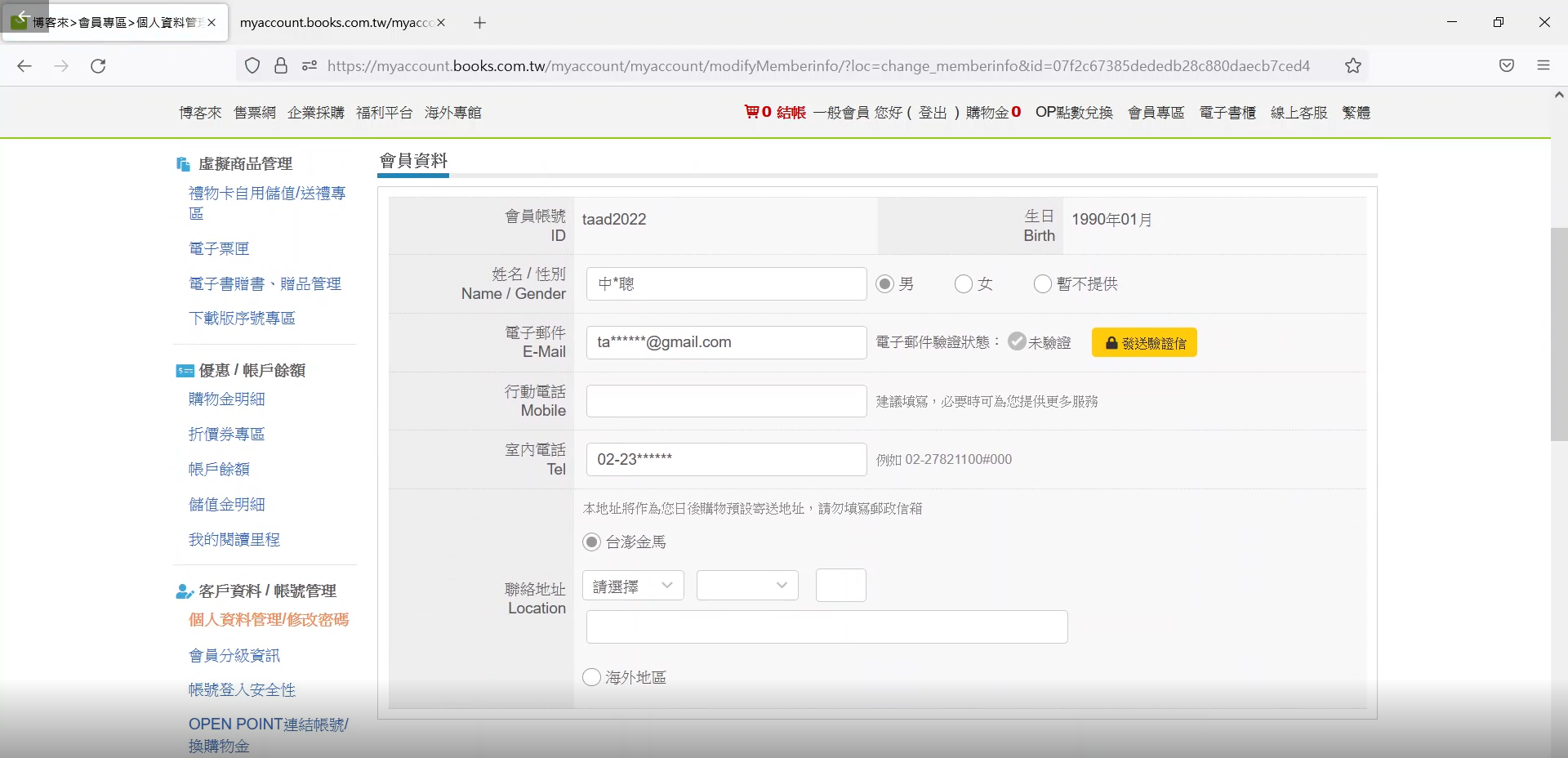Click the street address input field

pos(827,626)
